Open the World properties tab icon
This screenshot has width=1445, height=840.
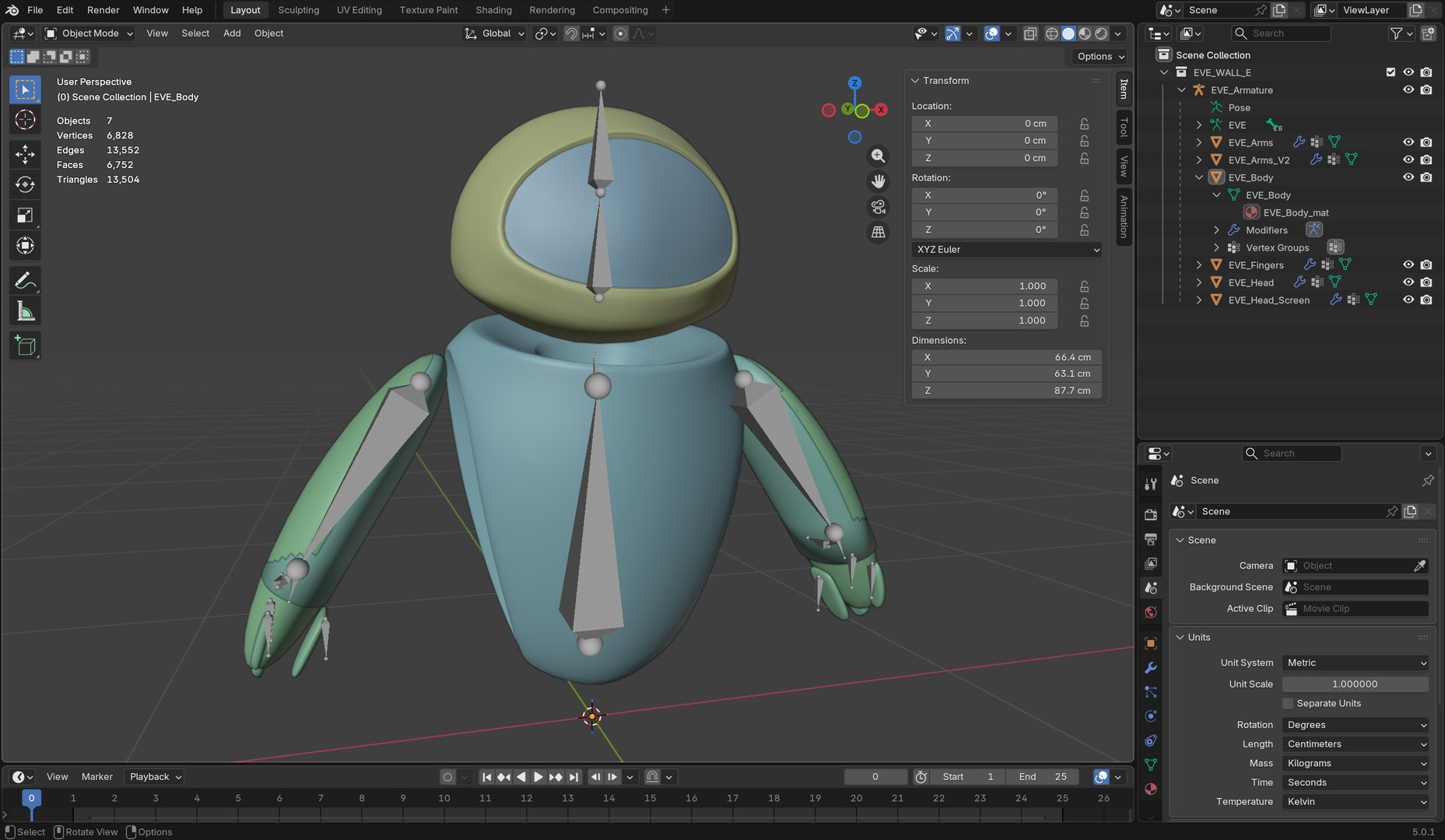click(x=1151, y=612)
